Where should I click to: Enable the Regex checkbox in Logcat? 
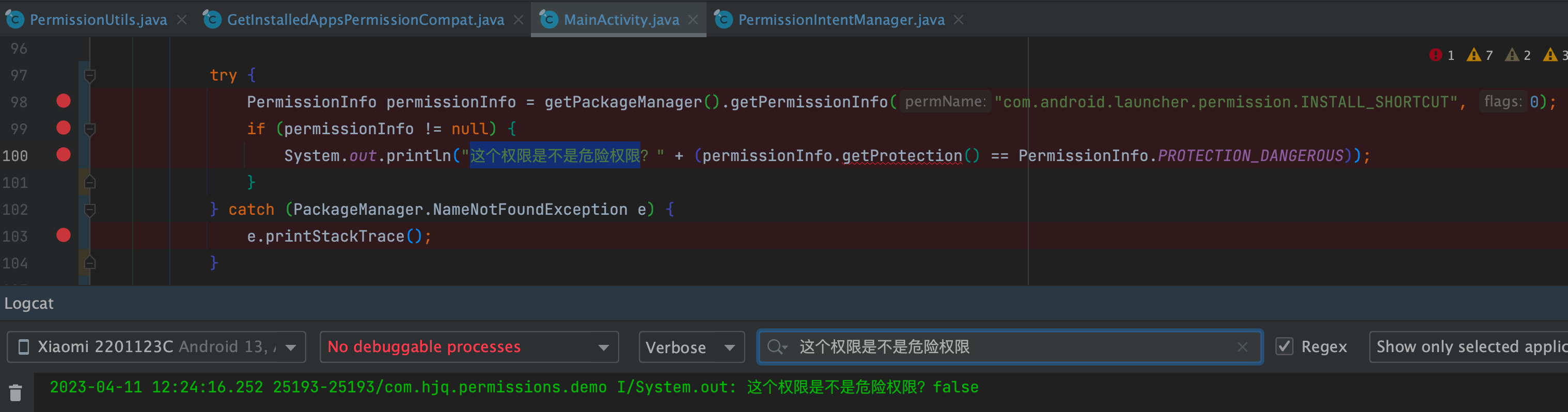(1284, 346)
